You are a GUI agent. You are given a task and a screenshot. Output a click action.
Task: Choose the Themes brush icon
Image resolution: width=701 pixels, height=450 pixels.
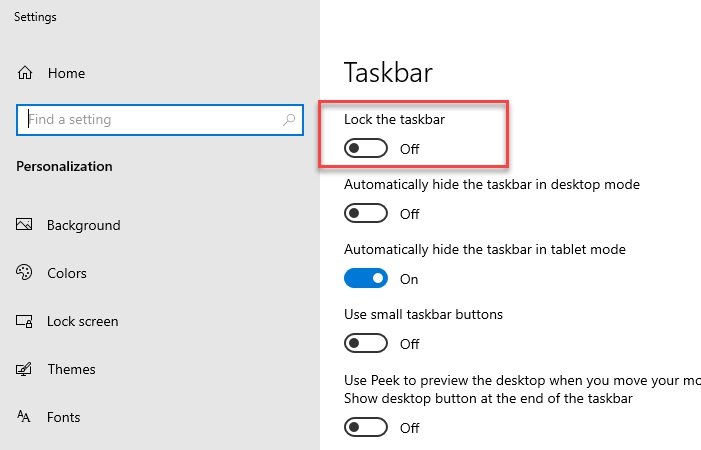(25, 369)
